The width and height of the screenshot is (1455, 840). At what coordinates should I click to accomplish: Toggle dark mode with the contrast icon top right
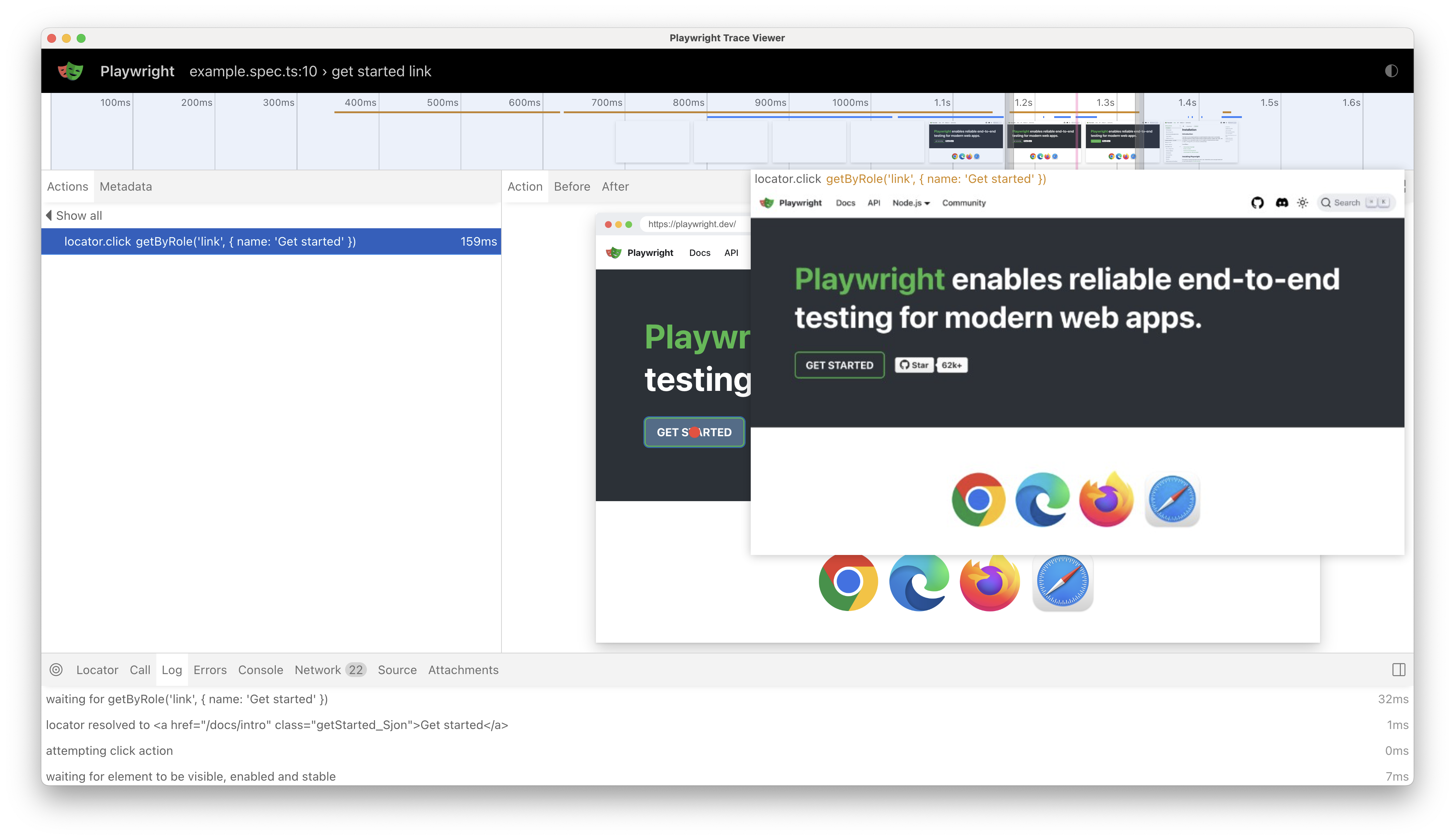[x=1391, y=71]
